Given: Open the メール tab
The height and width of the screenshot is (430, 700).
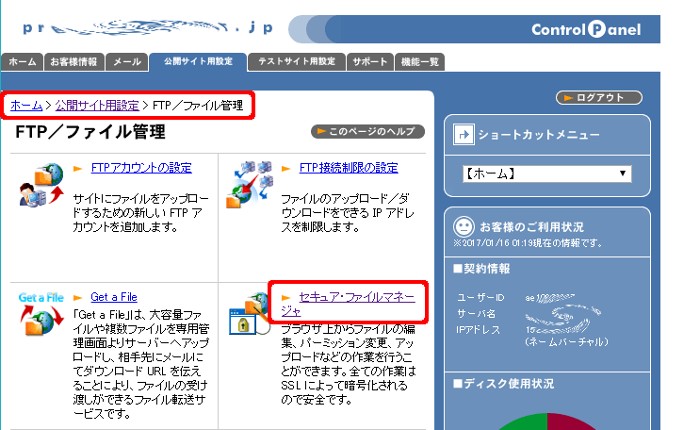Looking at the screenshot, I should [126, 62].
